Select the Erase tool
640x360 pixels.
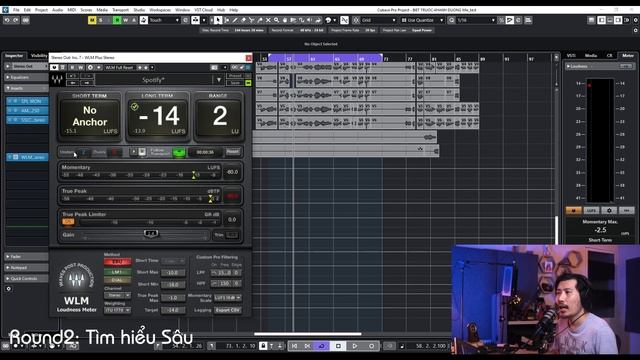click(x=243, y=20)
